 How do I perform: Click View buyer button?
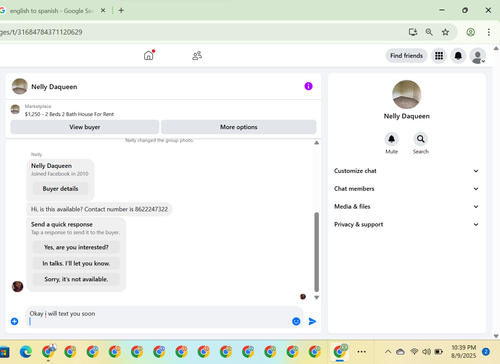[85, 127]
